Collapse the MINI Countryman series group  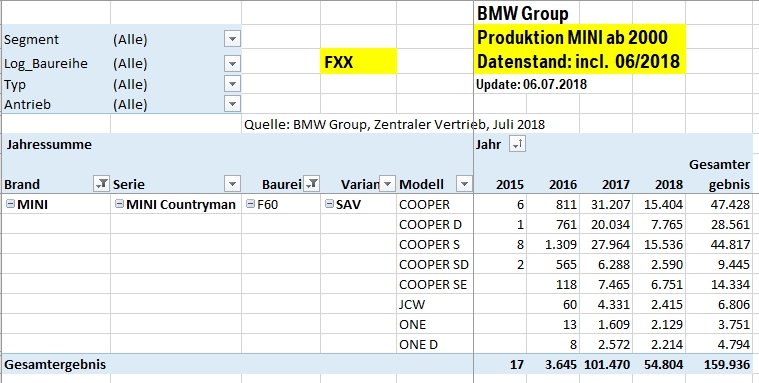pyautogui.click(x=119, y=204)
